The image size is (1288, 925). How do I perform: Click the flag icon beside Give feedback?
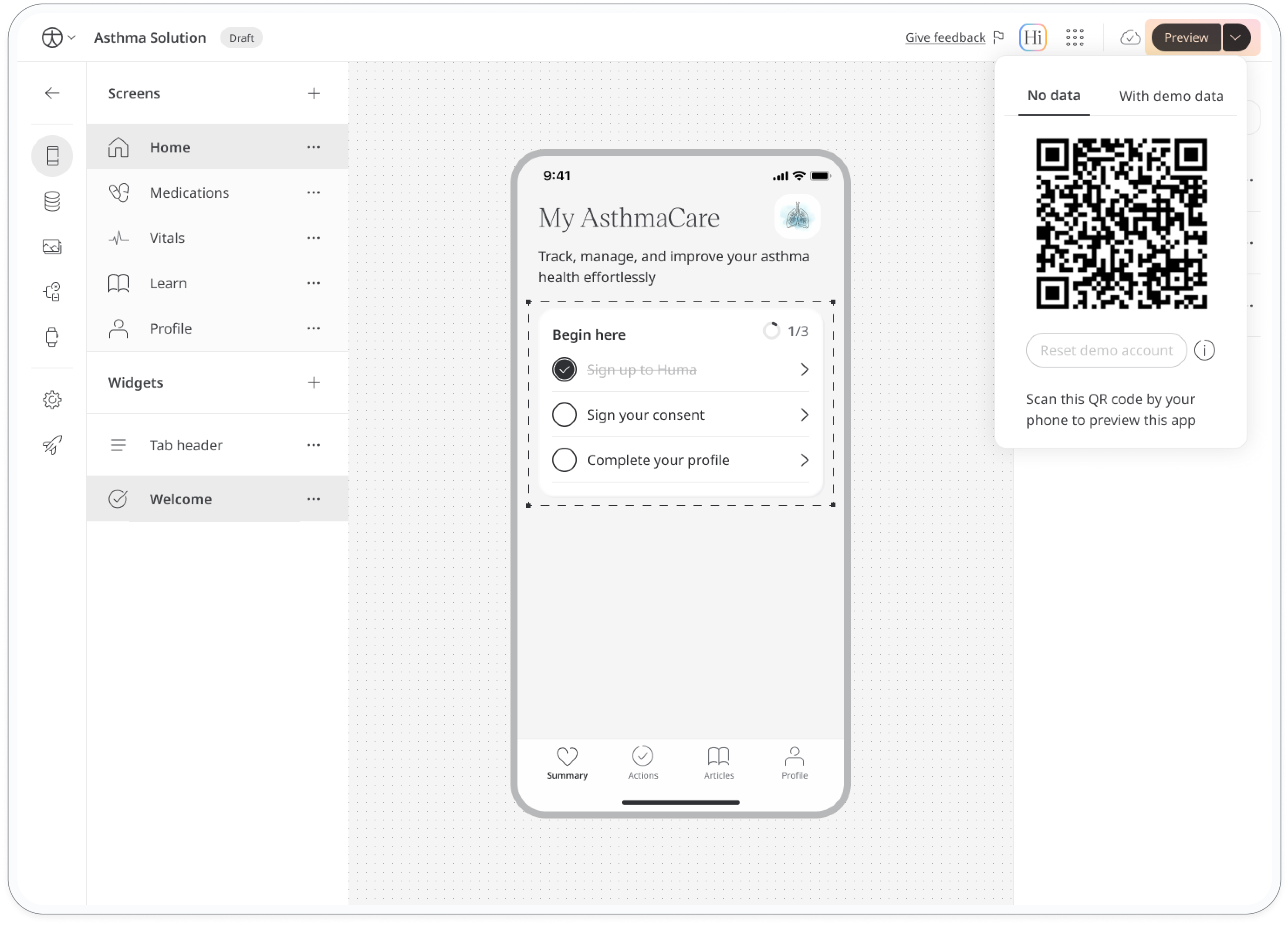[998, 37]
